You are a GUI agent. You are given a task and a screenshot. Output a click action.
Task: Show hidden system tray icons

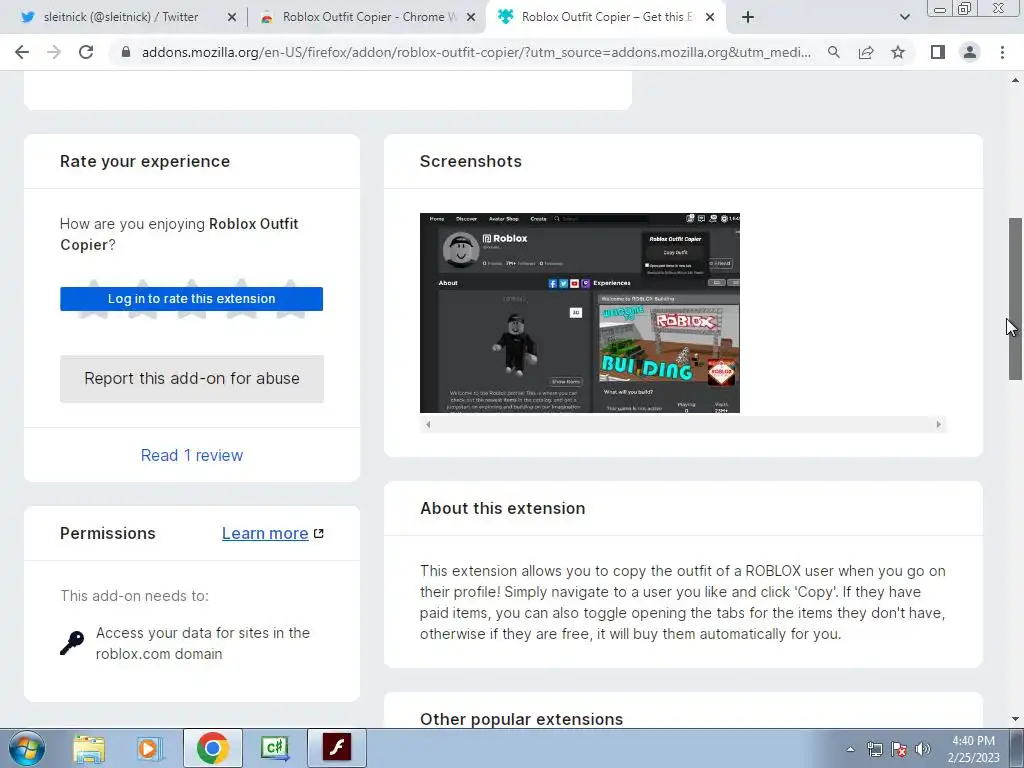point(850,749)
